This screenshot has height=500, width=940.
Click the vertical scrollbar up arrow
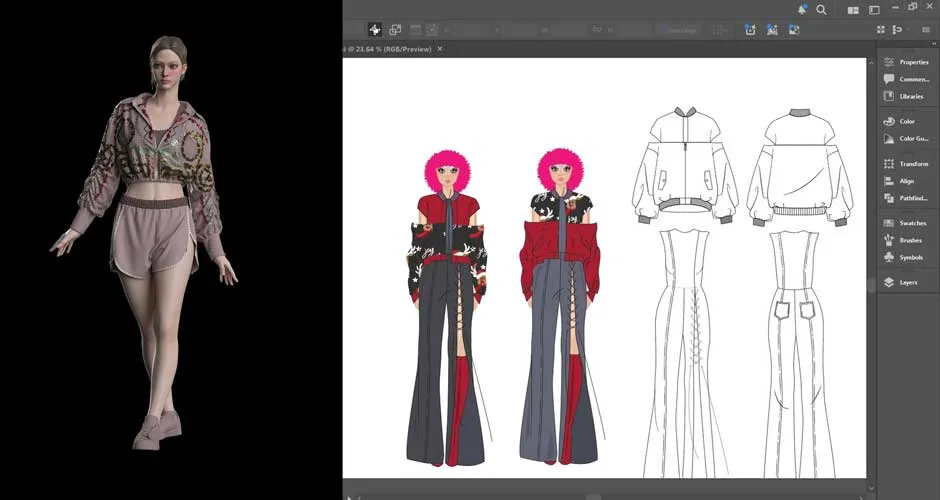tap(872, 62)
